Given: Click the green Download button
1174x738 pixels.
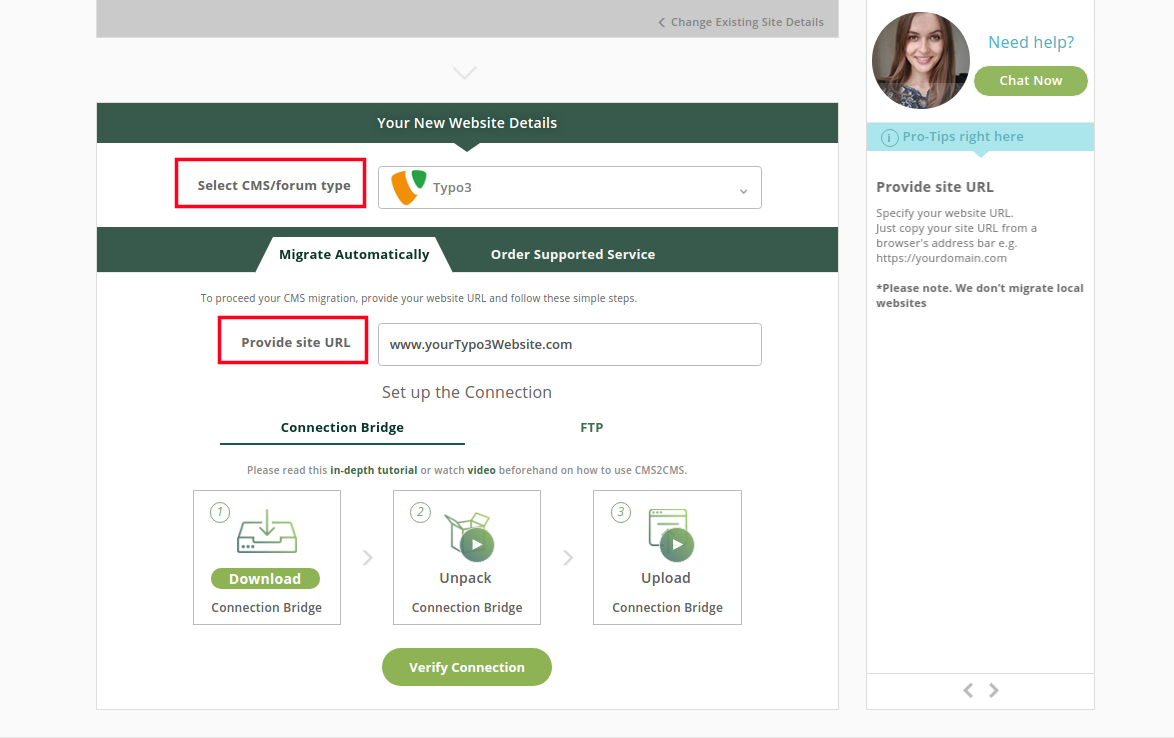Looking at the screenshot, I should [x=265, y=579].
